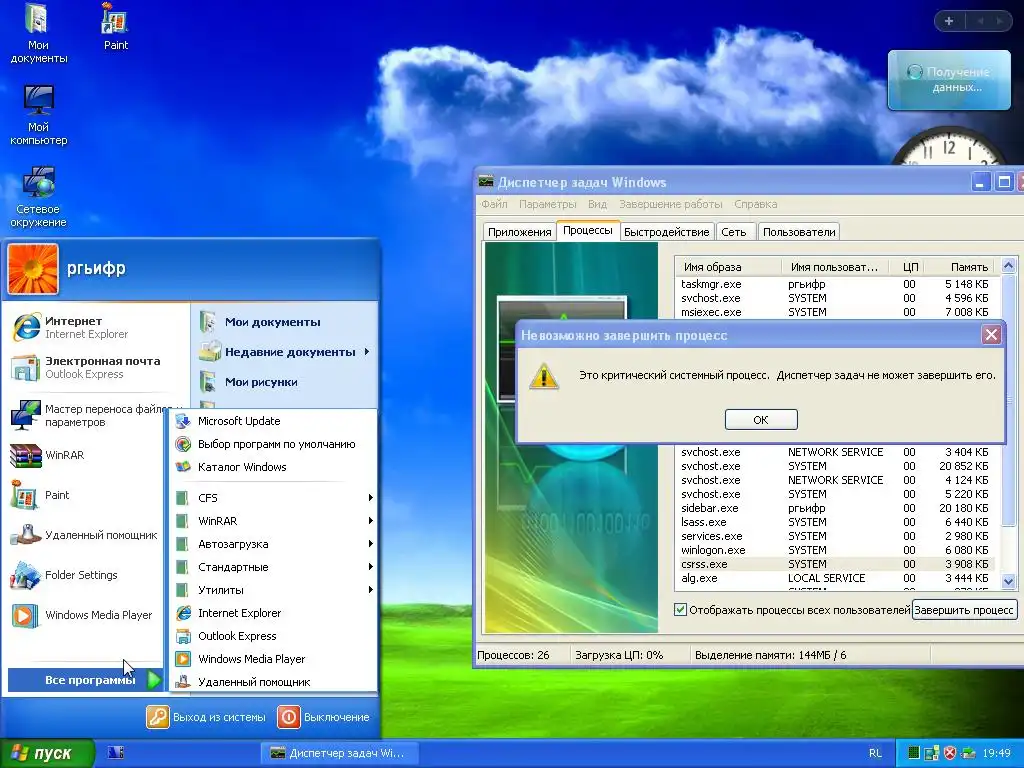Expand the CFS program group
This screenshot has height=768, width=1024.
[273, 498]
